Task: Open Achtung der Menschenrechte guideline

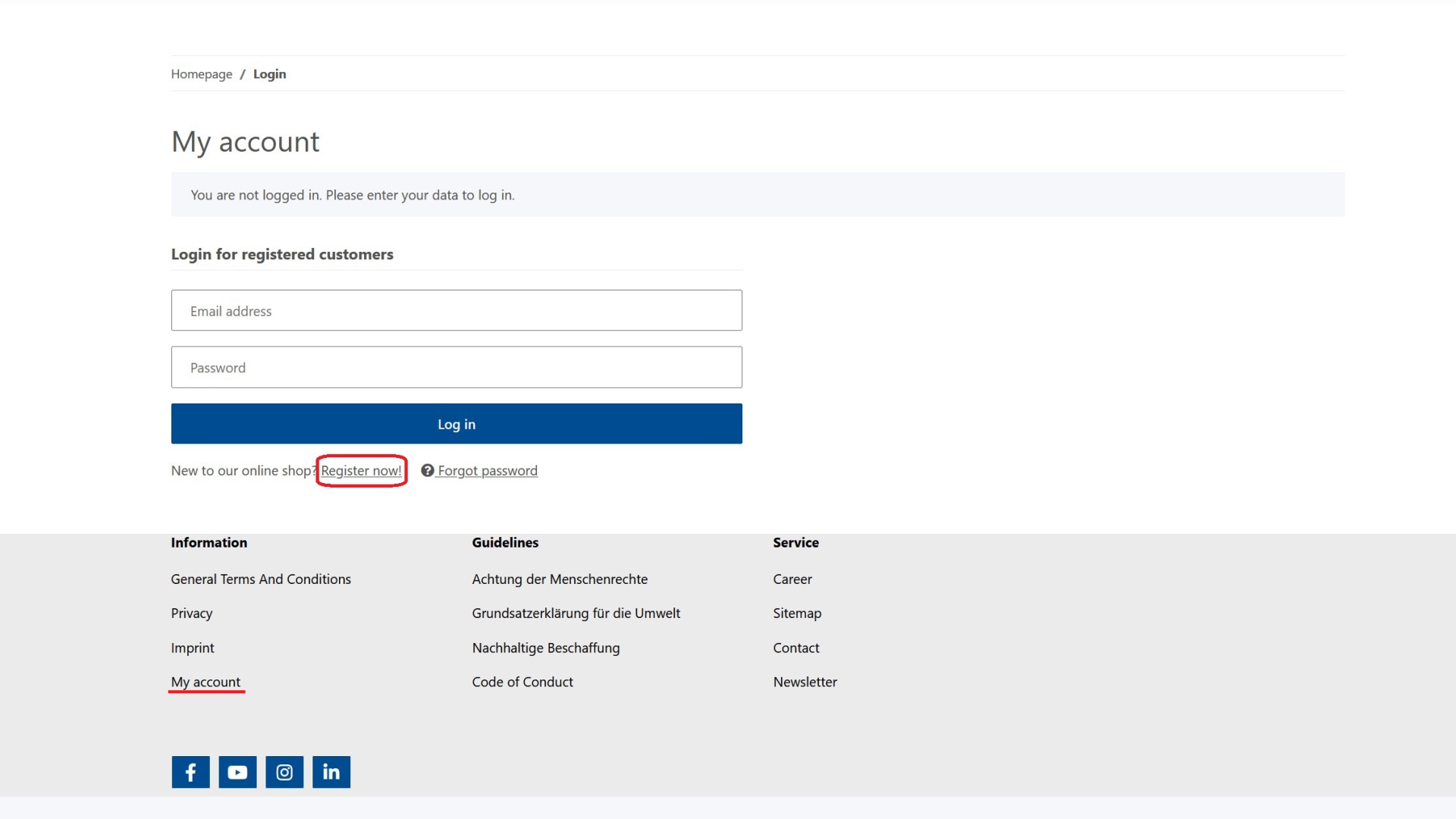Action: 560,579
